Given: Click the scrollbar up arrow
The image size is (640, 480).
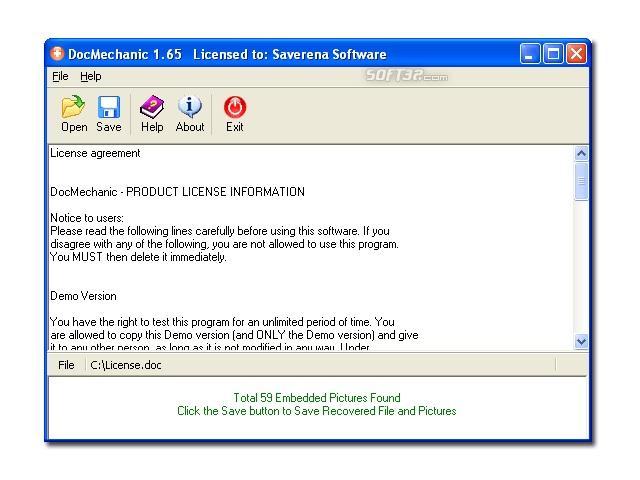Looking at the screenshot, I should tap(581, 153).
